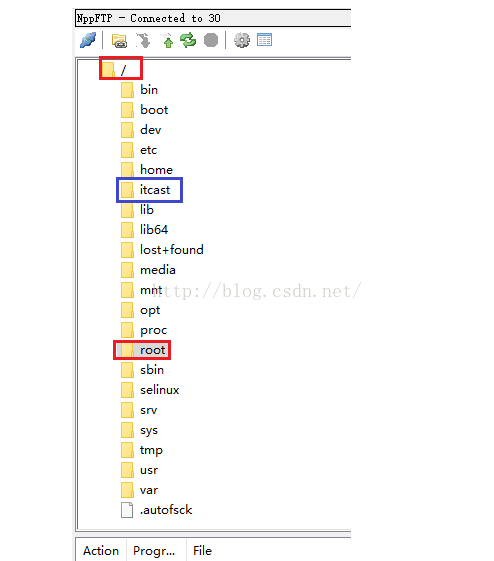Select the itcast folder
This screenshot has width=494, height=561.
coord(146,190)
